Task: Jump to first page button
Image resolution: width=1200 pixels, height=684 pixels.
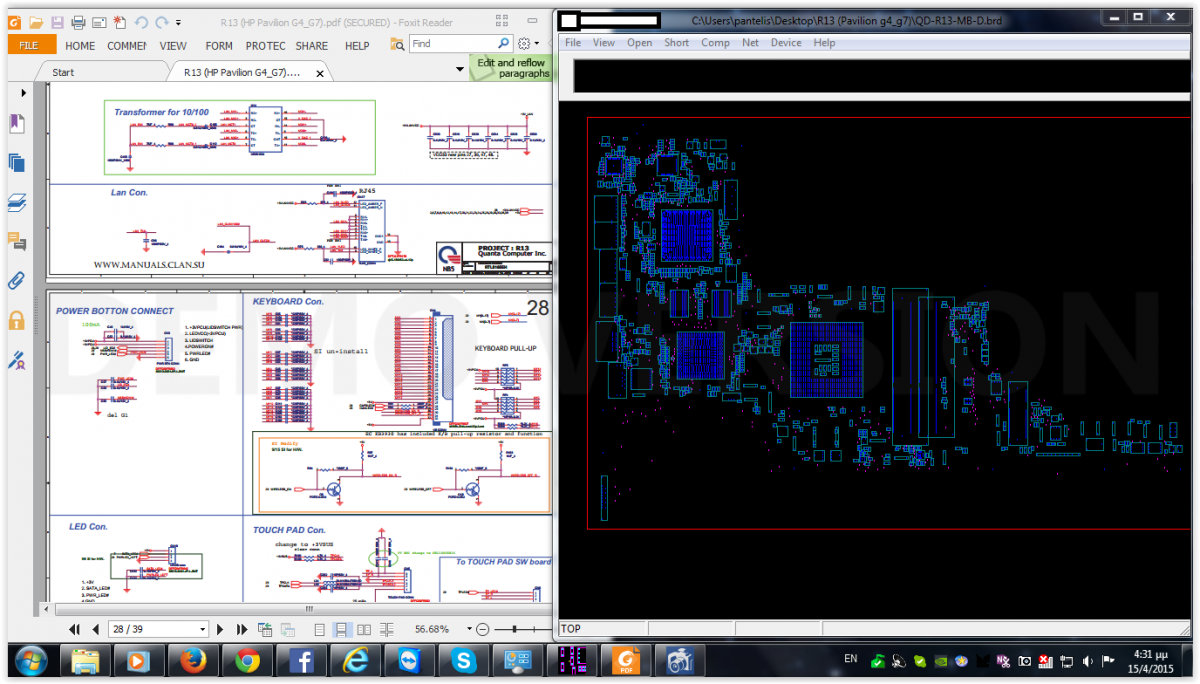Action: (75, 630)
